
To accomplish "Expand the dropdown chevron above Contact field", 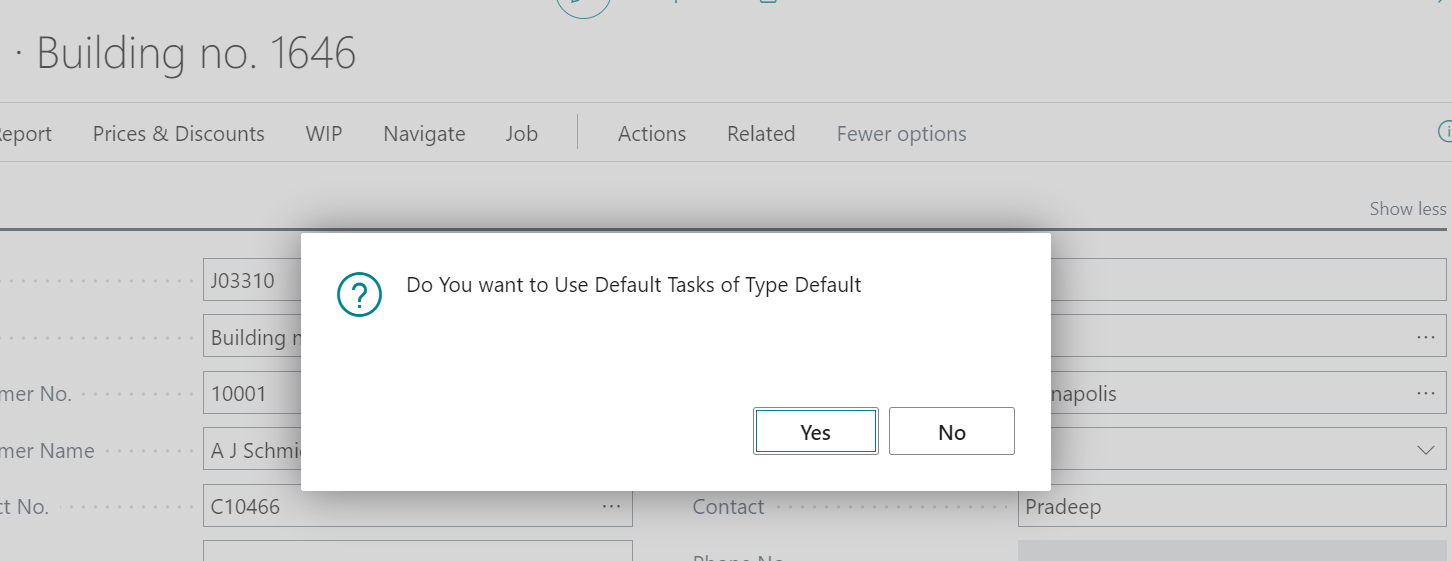I will point(1426,450).
